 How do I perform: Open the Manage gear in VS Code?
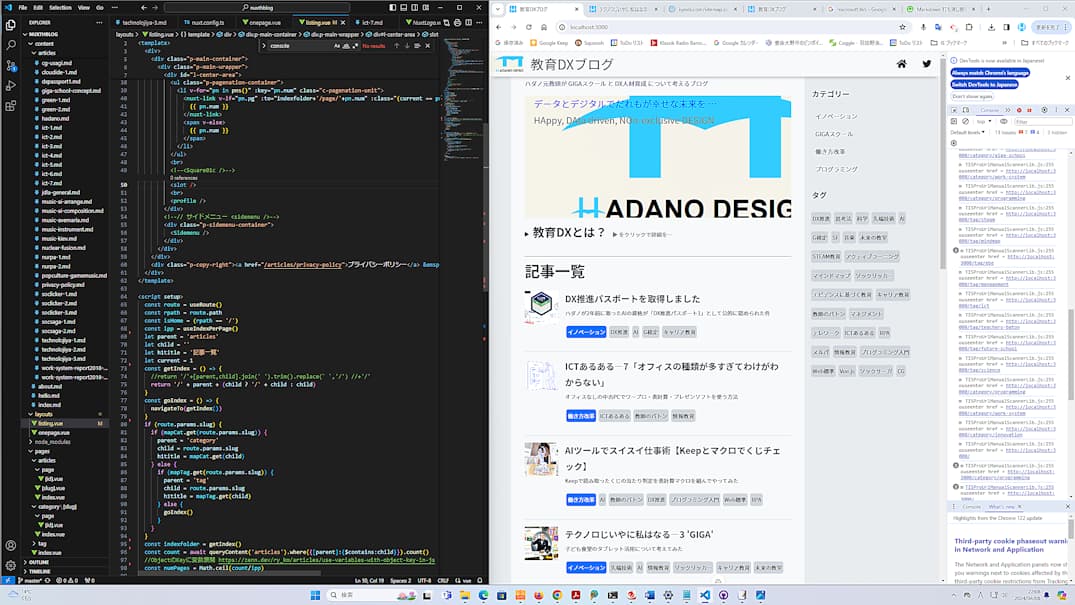[x=10, y=566]
